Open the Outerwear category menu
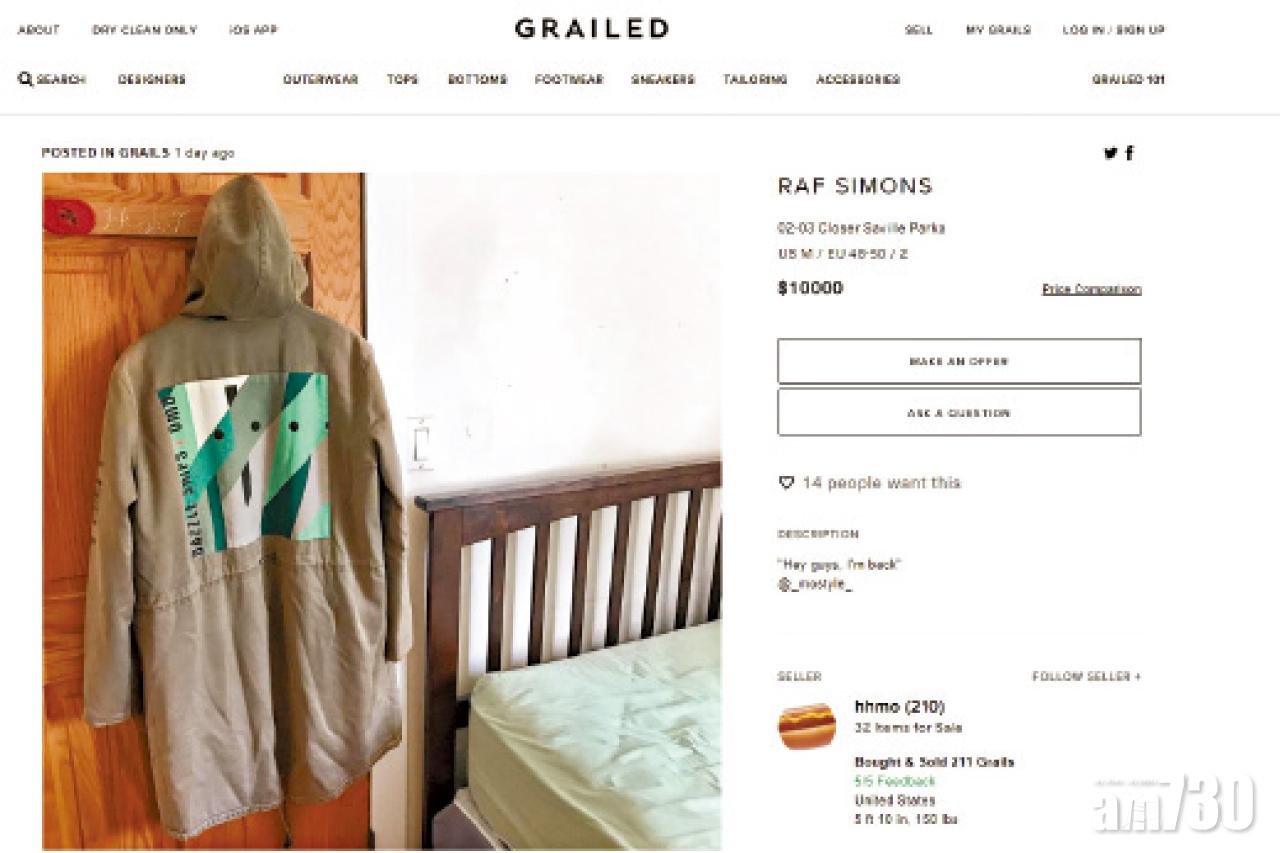 coord(320,79)
